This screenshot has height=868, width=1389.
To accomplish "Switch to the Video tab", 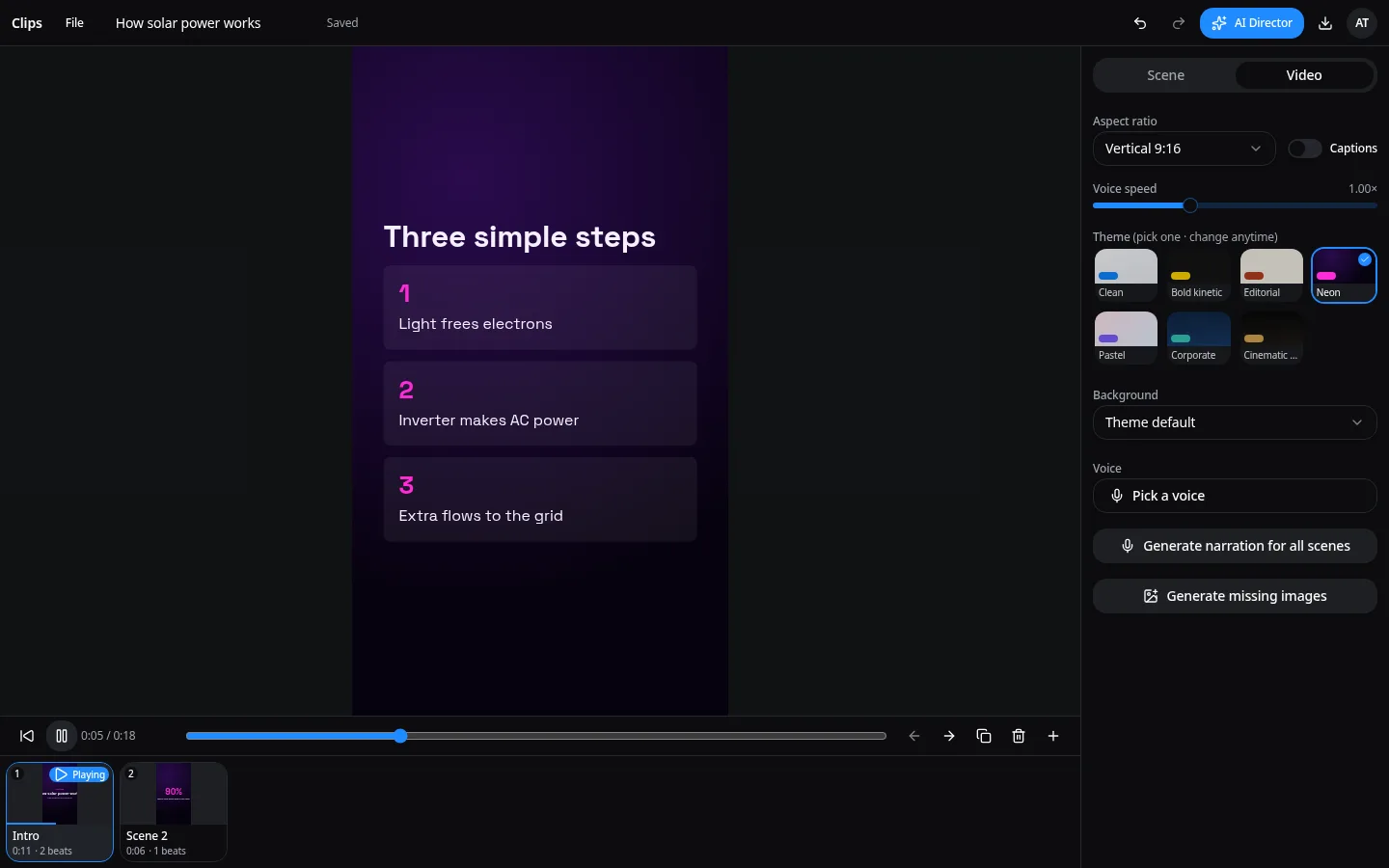I will click(x=1304, y=75).
